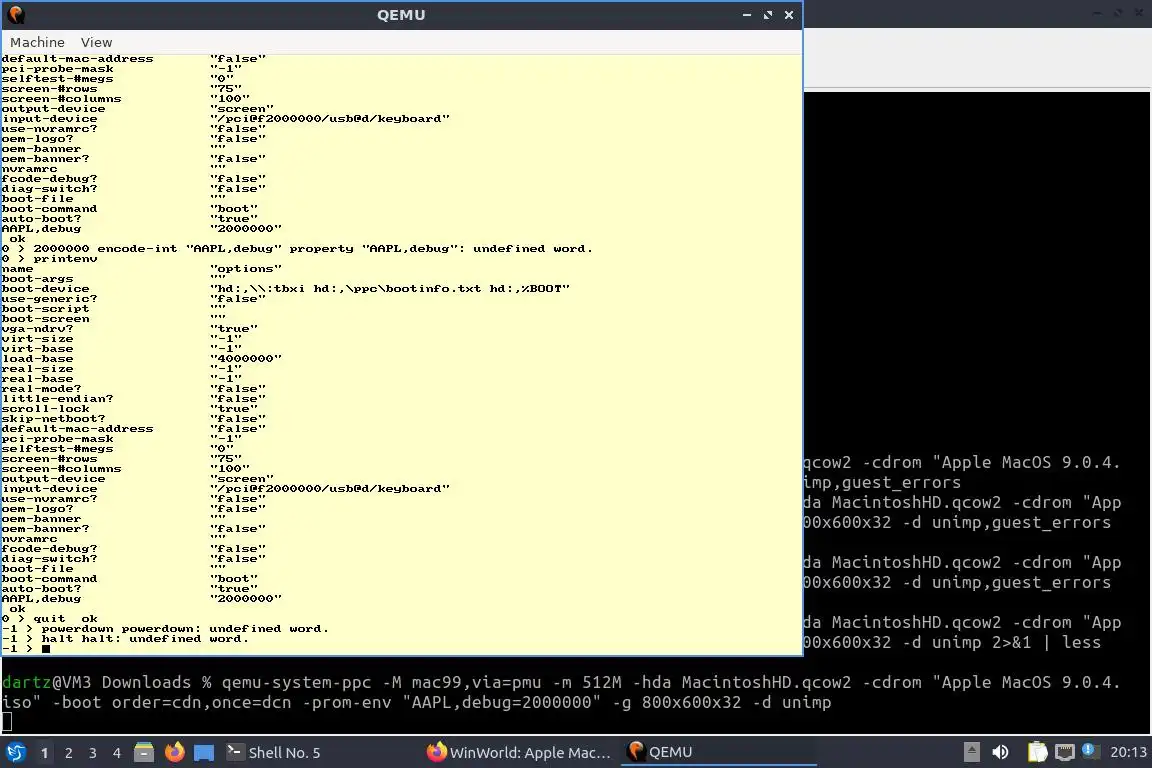The height and width of the screenshot is (768, 1152).
Task: Click the terminal cursor block below the command
Action: (7, 722)
